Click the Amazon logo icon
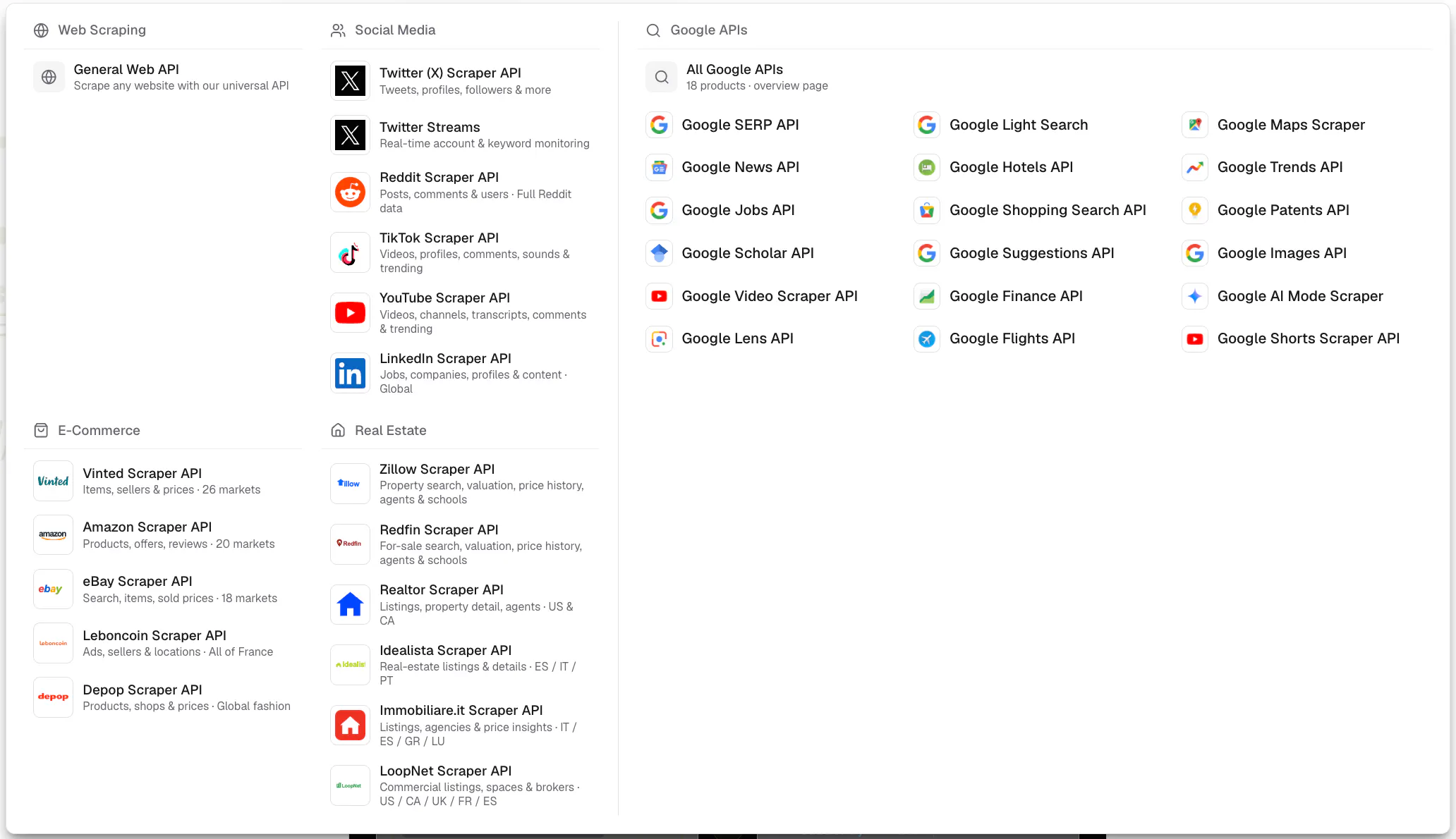 pos(53,535)
